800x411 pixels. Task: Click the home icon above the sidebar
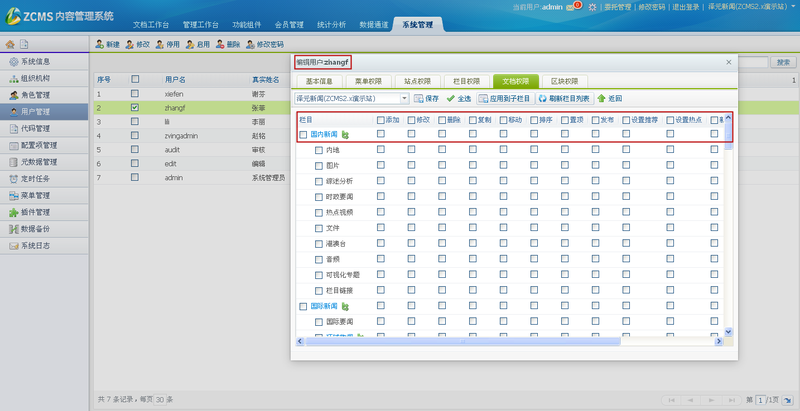[10, 45]
